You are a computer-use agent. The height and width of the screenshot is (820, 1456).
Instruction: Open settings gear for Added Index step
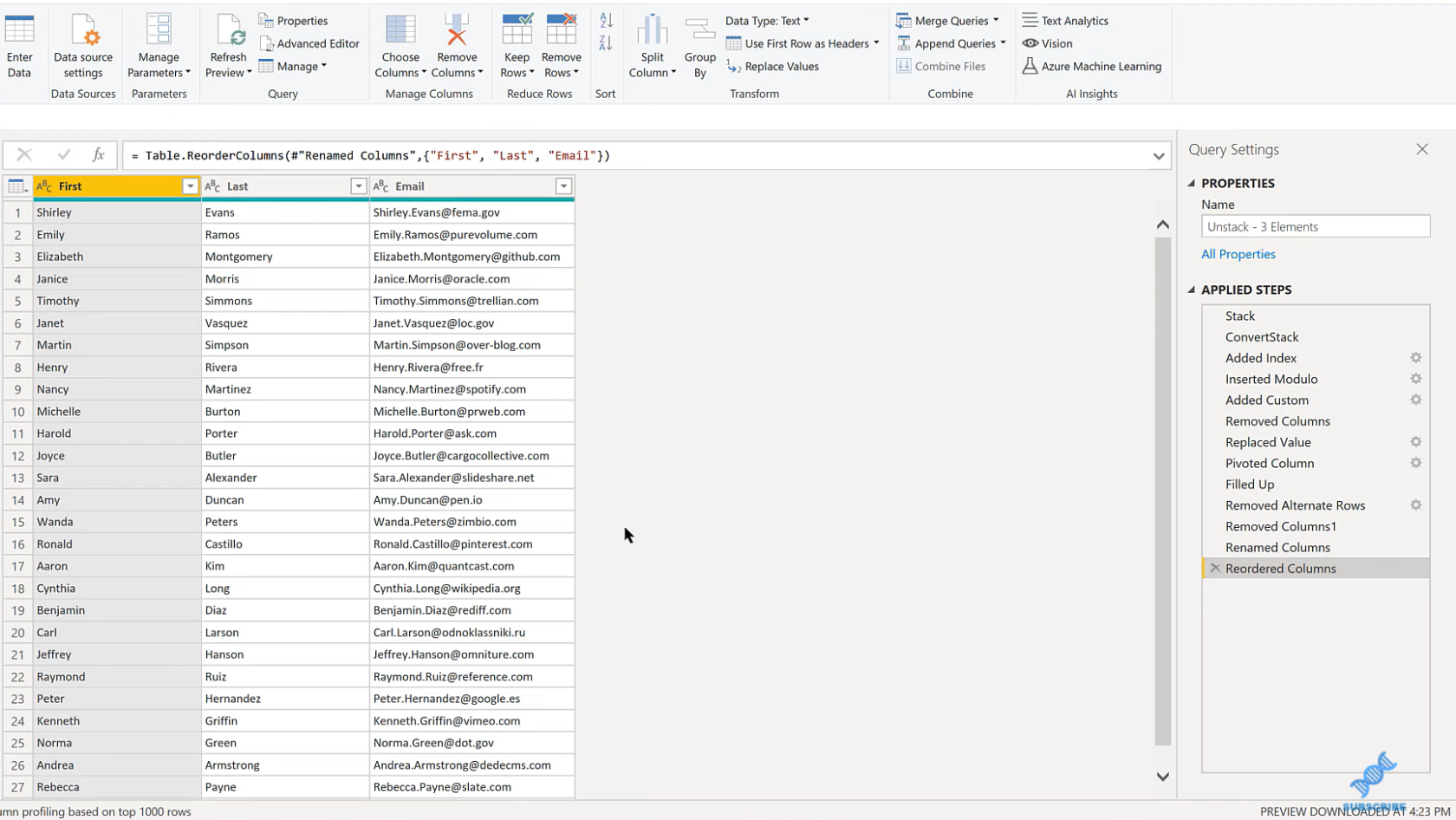1415,358
